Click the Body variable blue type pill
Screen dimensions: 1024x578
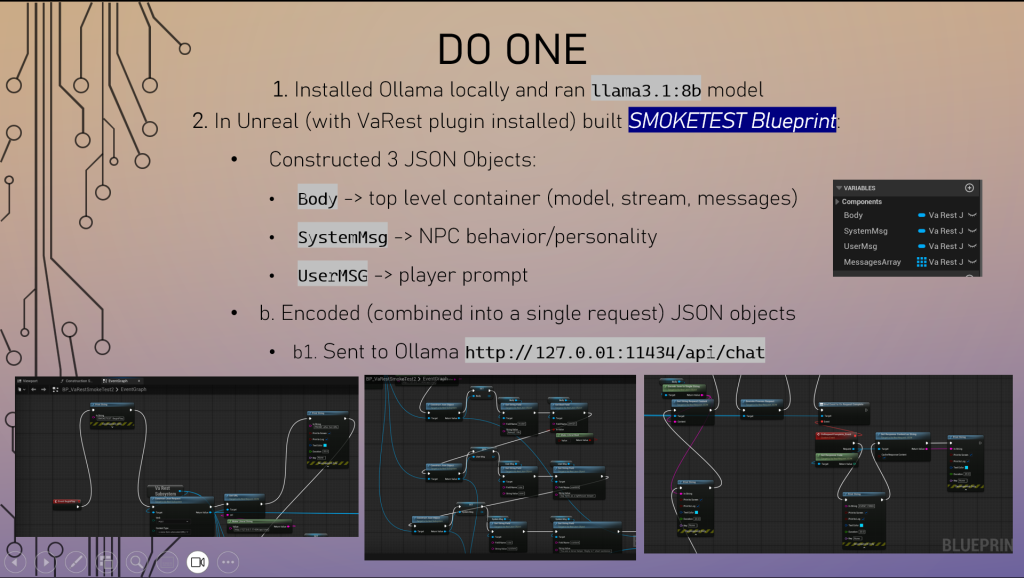click(x=921, y=215)
